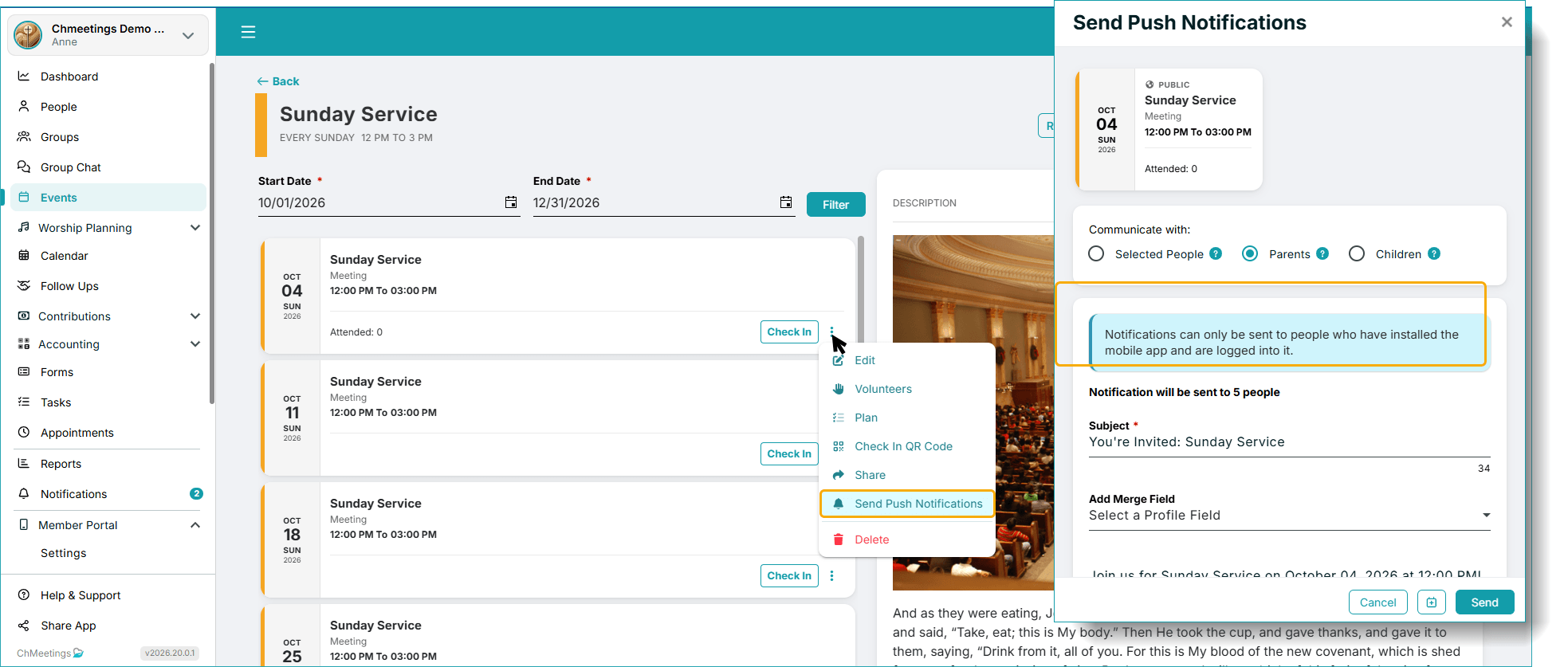Image resolution: width=1568 pixels, height=667 pixels.
Task: Open the End Date calendar picker
Action: (x=786, y=202)
